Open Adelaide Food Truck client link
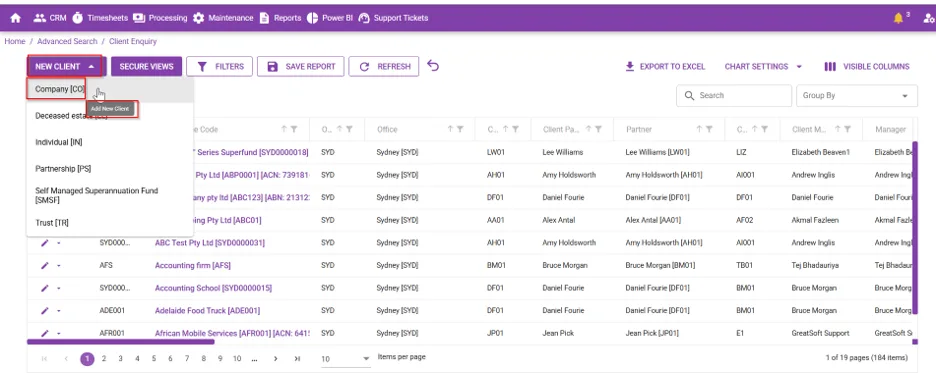The image size is (936, 373). [x=207, y=311]
